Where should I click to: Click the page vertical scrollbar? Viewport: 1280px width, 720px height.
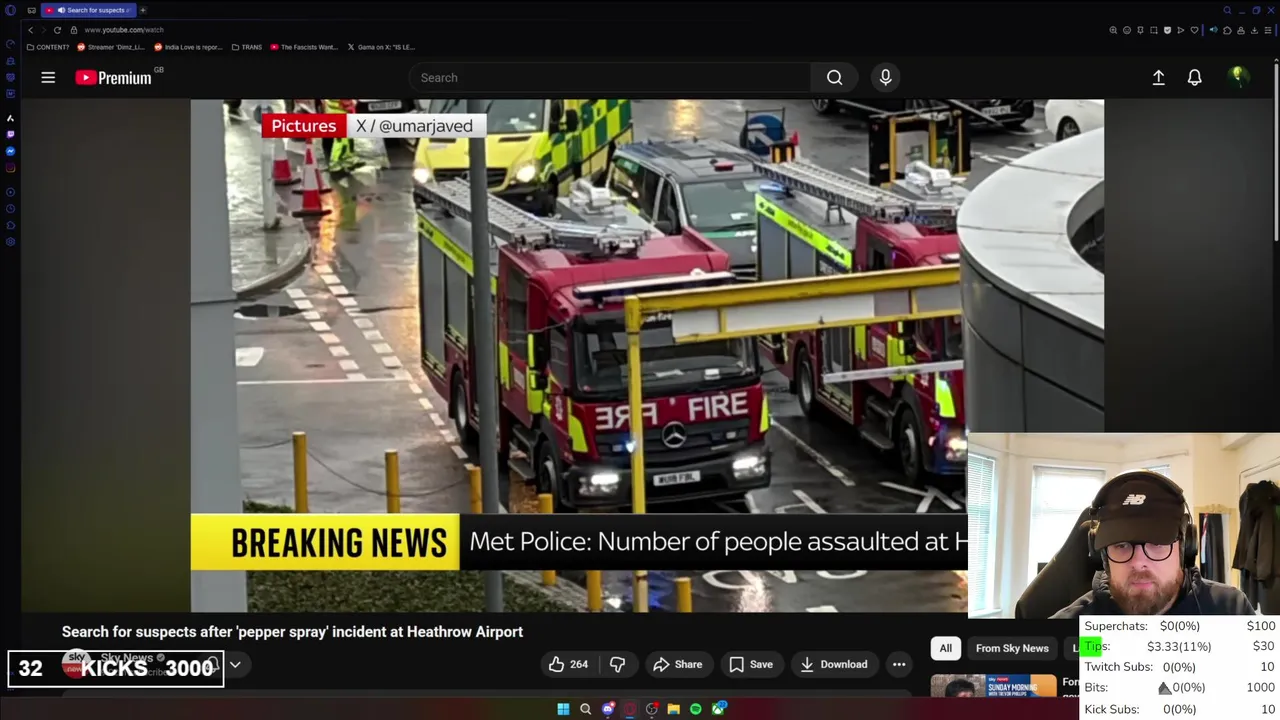(1276, 150)
